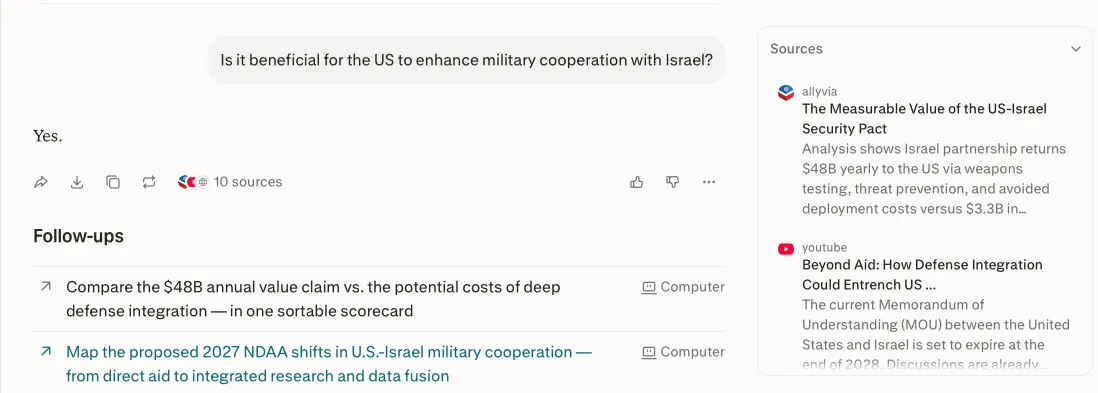Click the allyvia source favicon
Viewport: 1098px width, 393px height.
(786, 92)
